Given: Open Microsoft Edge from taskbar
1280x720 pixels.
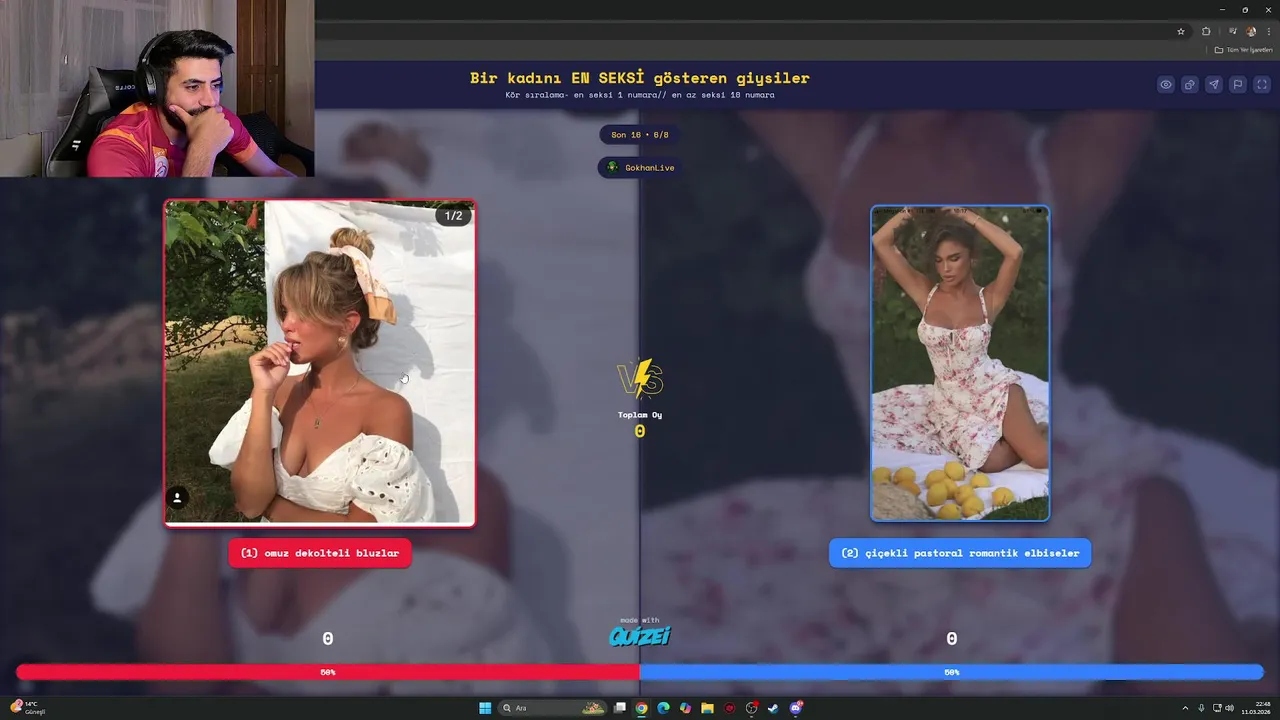Looking at the screenshot, I should point(663,708).
